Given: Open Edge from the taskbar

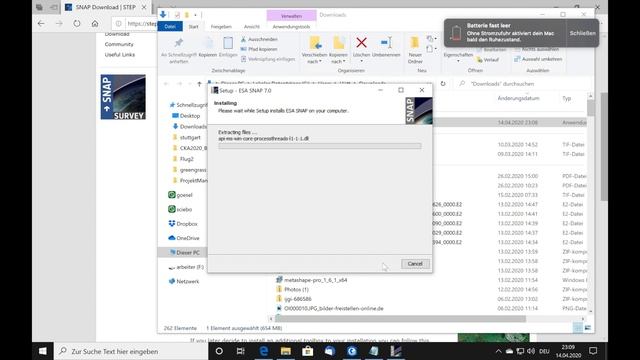Looking at the screenshot, I should pyautogui.click(x=264, y=351).
